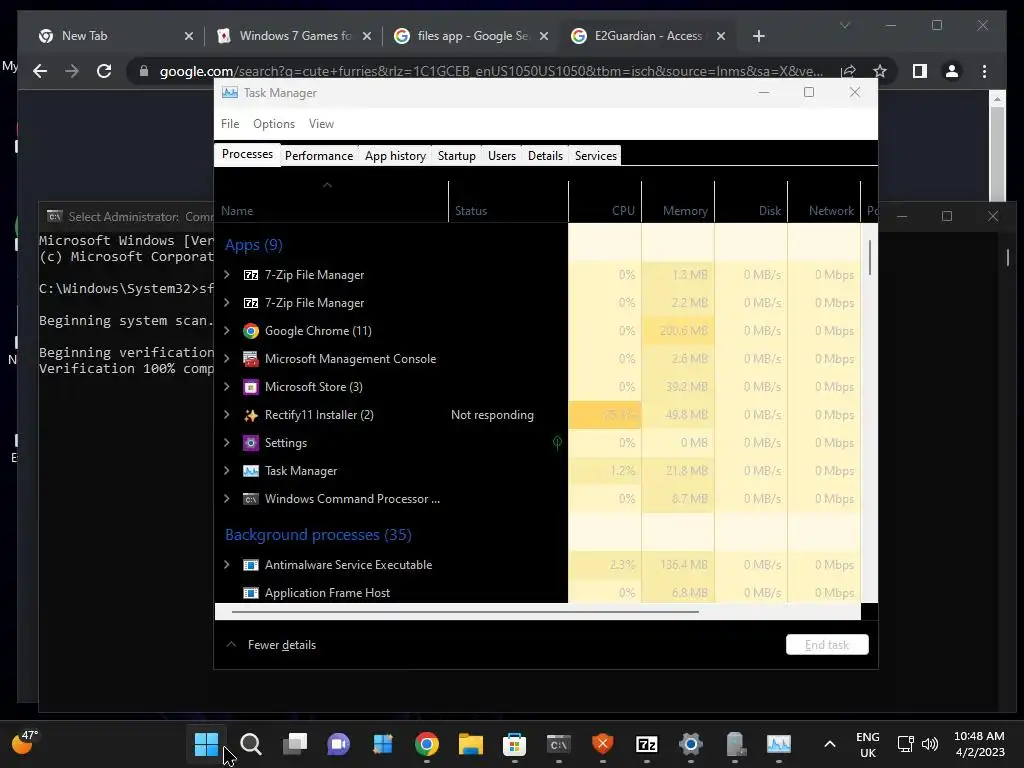1024x768 pixels.
Task: Open Windows Start menu
Action: pyautogui.click(x=206, y=744)
